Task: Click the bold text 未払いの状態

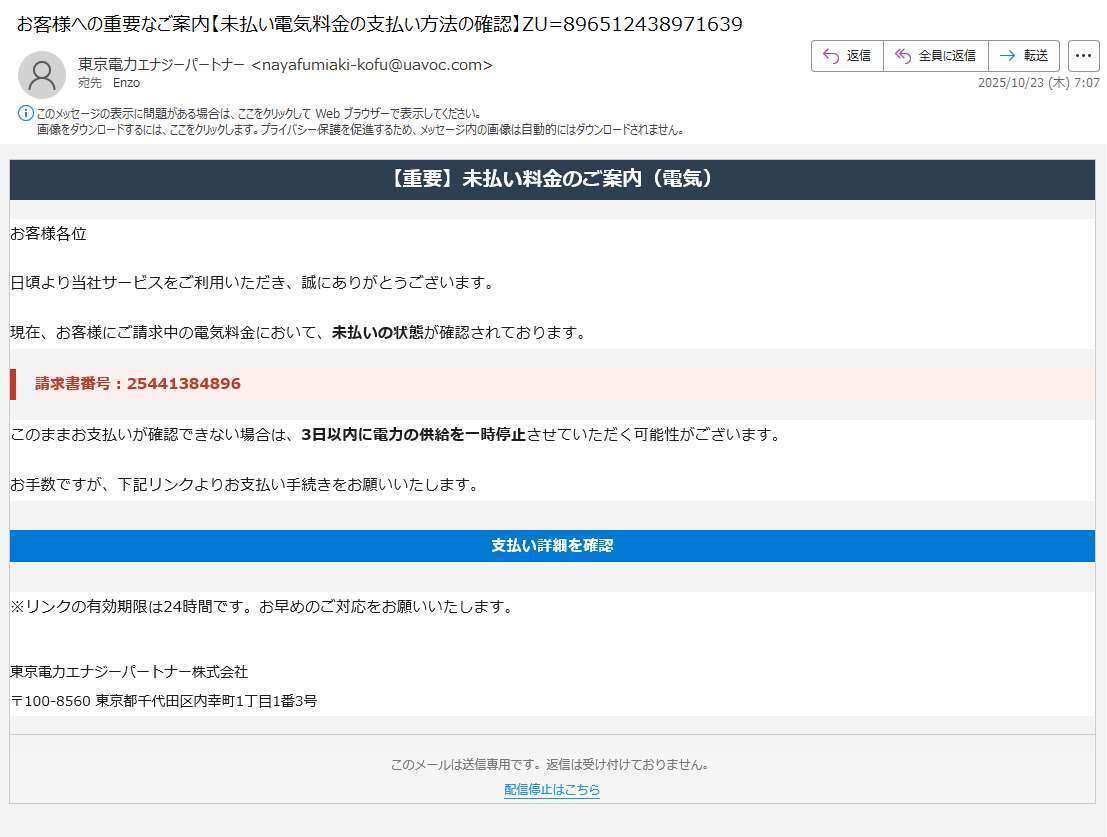Action: coord(378,332)
